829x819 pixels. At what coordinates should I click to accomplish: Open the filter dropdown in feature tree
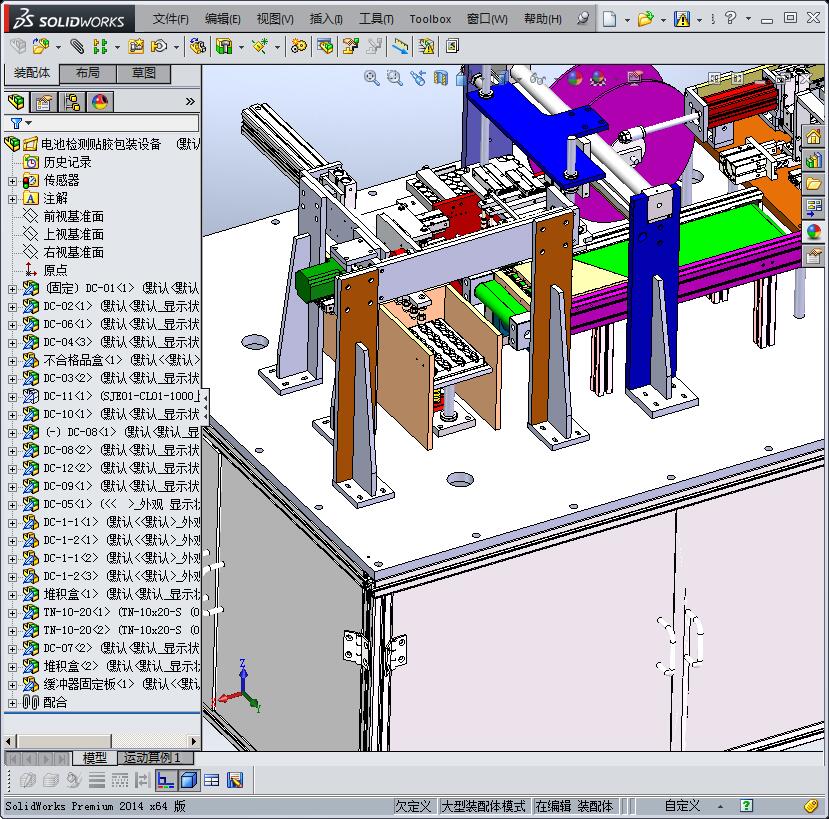[28, 123]
